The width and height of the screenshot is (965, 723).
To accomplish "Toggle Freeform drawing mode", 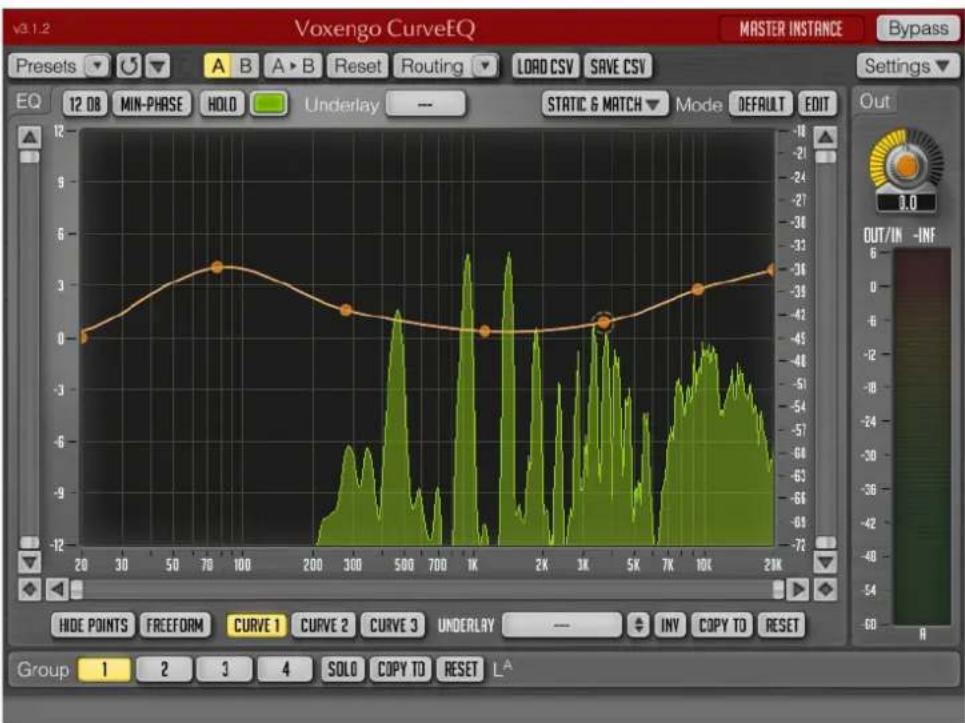I will coord(175,625).
